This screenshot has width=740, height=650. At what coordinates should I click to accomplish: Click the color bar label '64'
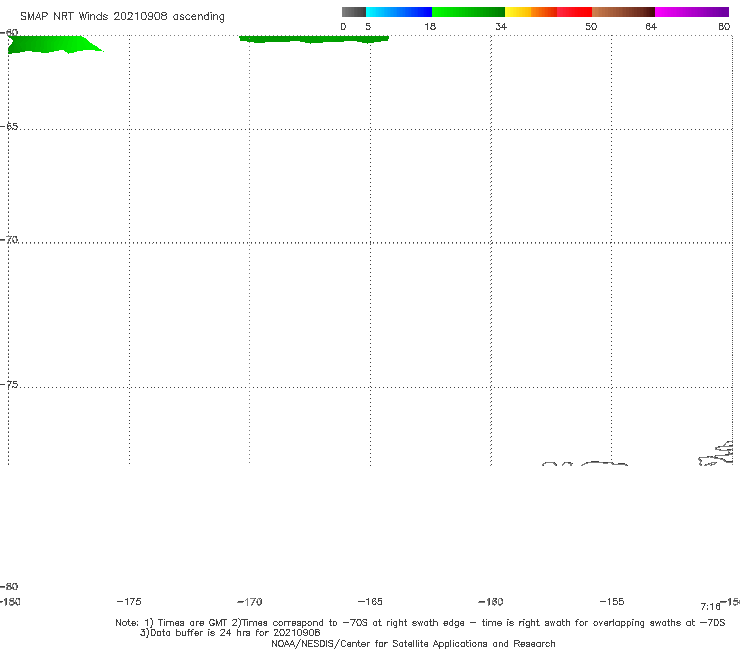tap(651, 26)
